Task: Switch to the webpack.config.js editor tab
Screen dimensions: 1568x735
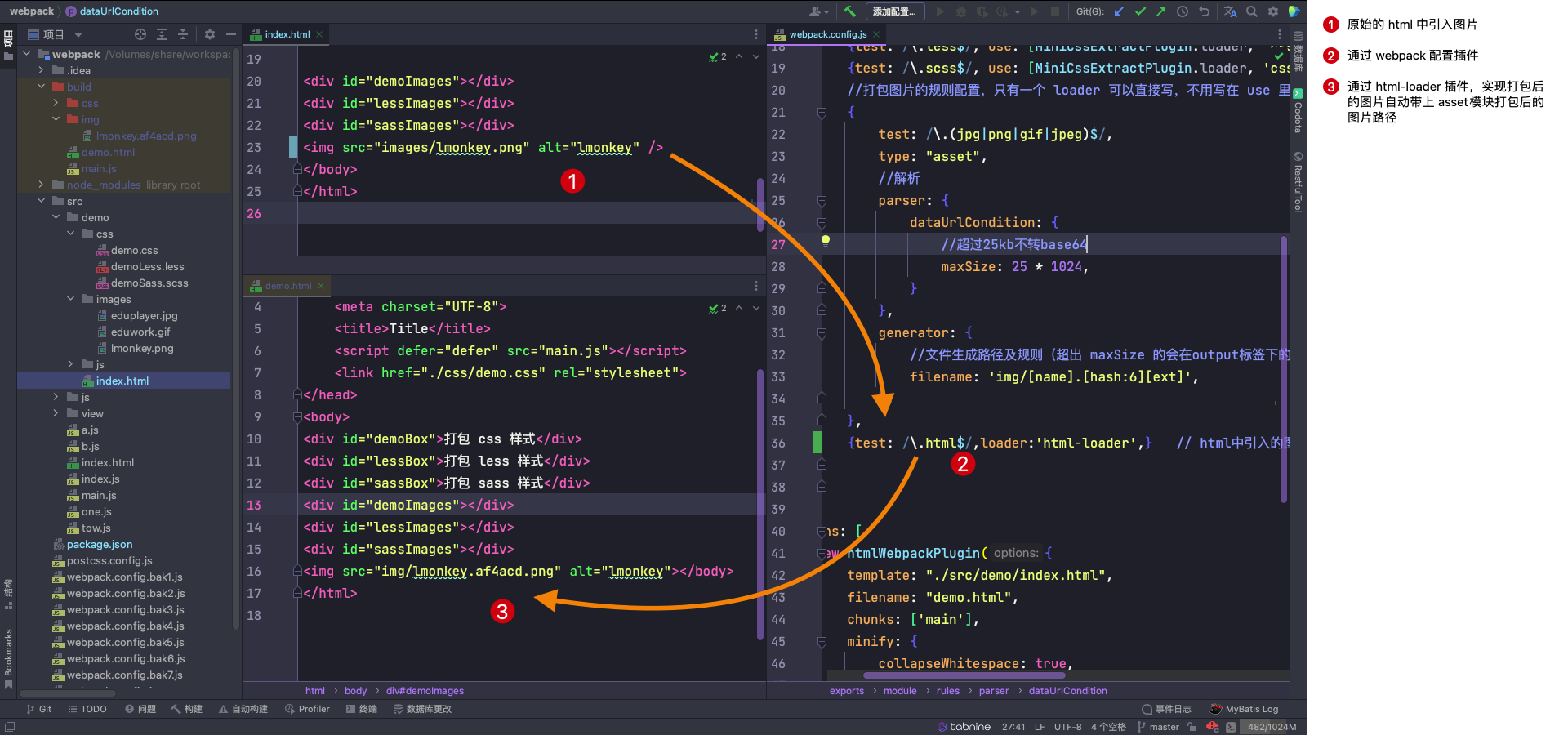Action: (x=827, y=34)
